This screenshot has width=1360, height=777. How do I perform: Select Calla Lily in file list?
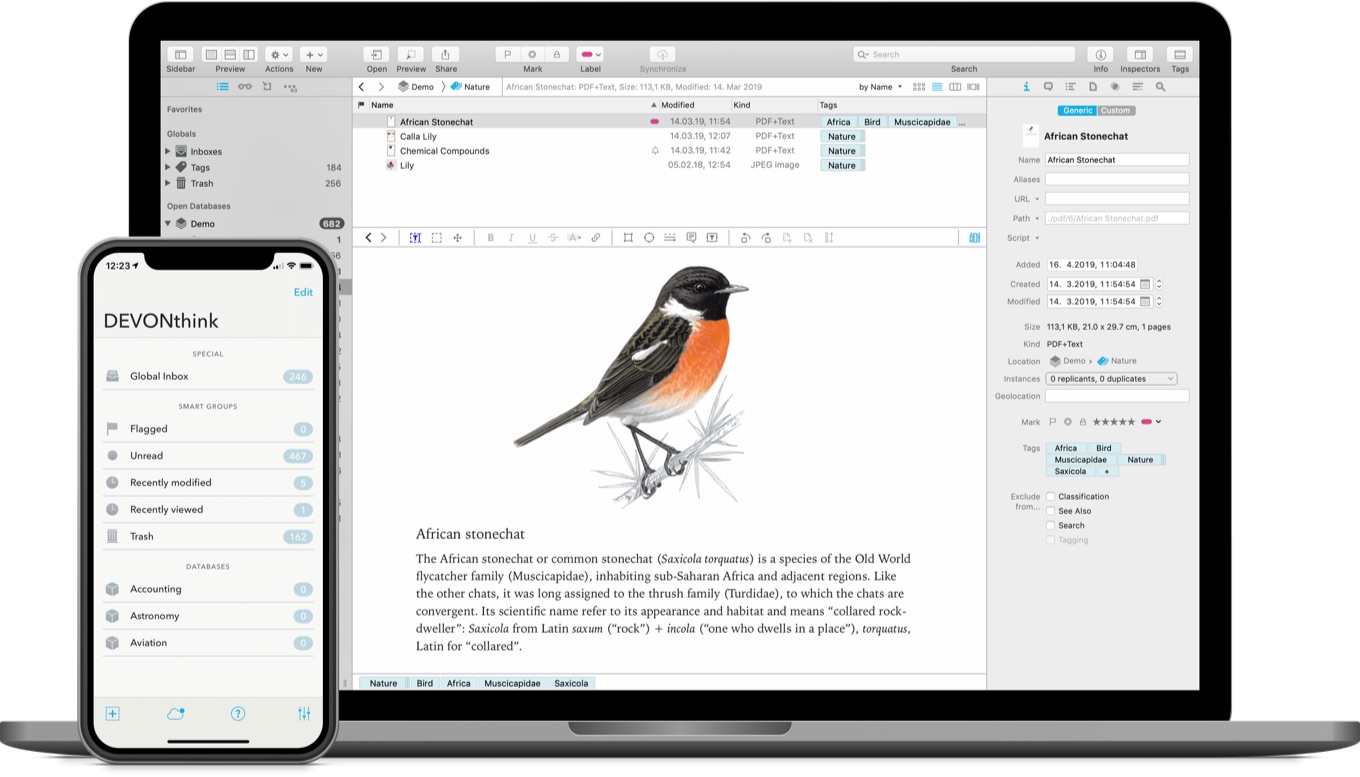418,136
